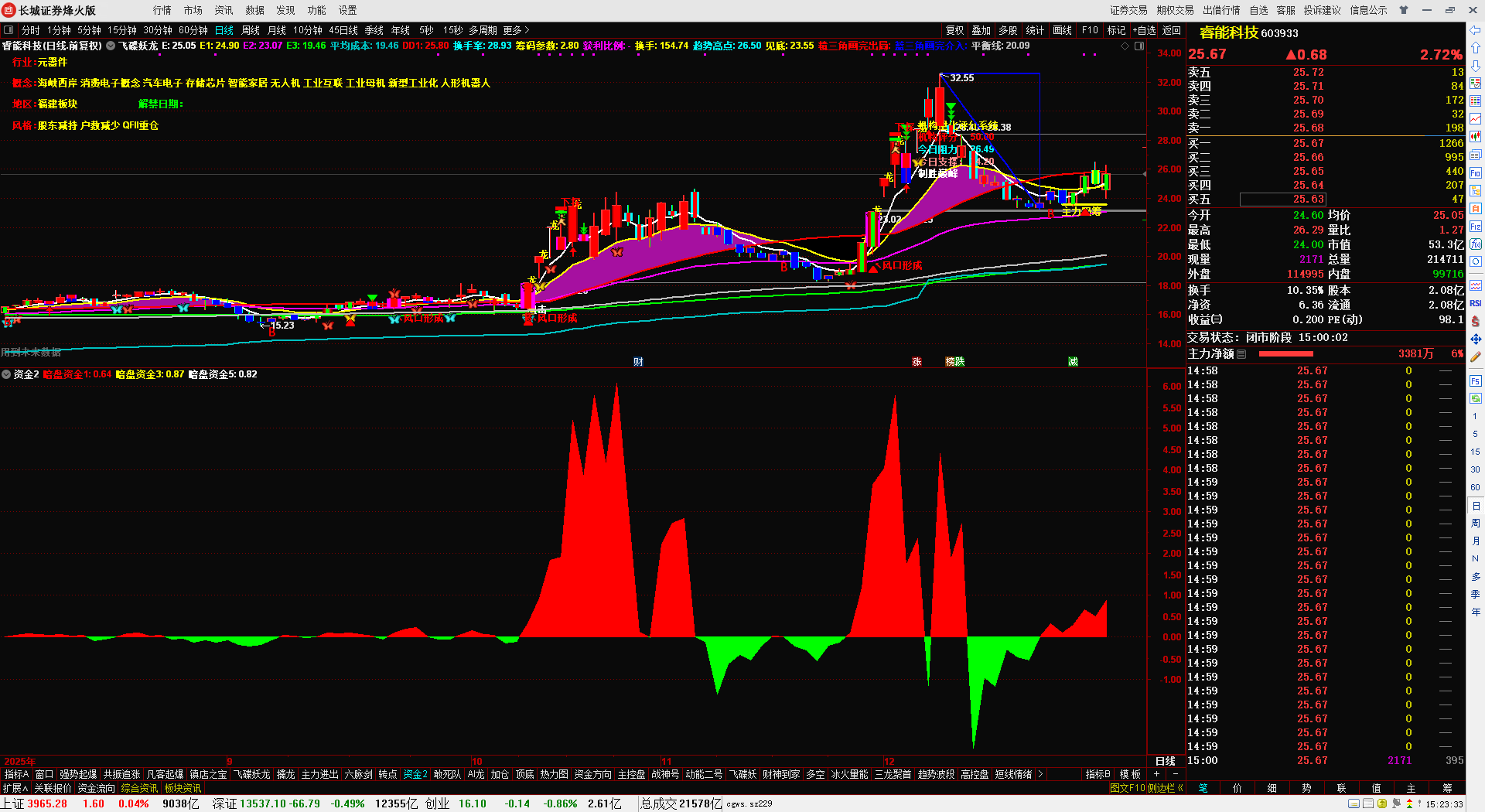Click the green refresh icon in sidebar
The height and width of the screenshot is (812, 1485).
pyautogui.click(x=1476, y=398)
